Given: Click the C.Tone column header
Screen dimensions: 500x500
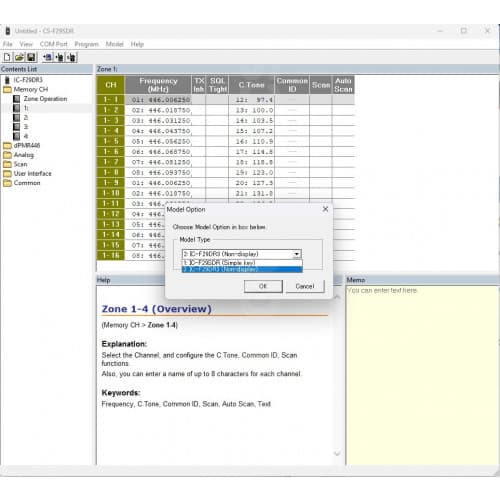Looking at the screenshot, I should 252,85.
